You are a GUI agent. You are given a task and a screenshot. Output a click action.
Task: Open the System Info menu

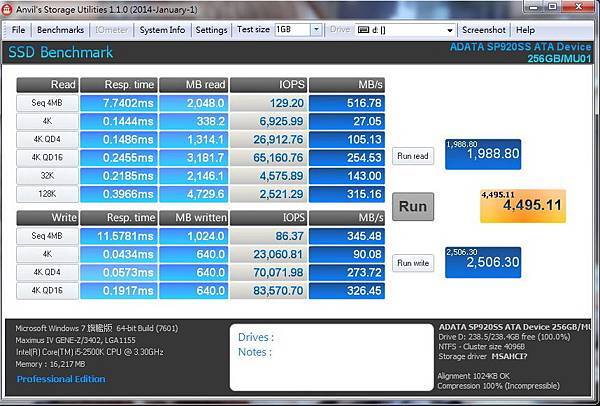(x=162, y=30)
